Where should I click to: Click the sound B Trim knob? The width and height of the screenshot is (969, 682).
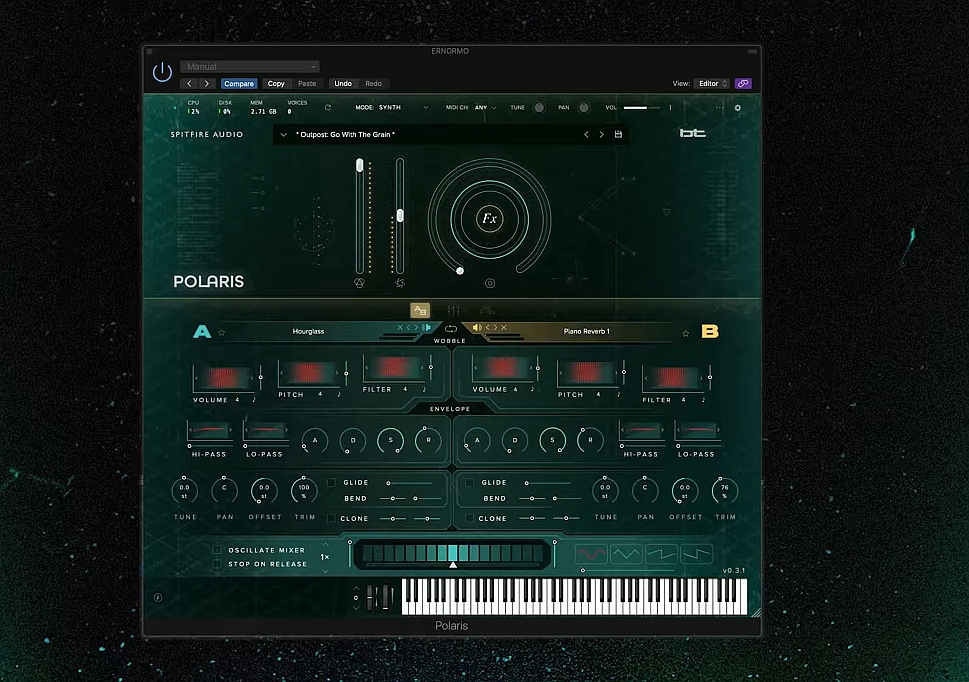click(x=724, y=490)
